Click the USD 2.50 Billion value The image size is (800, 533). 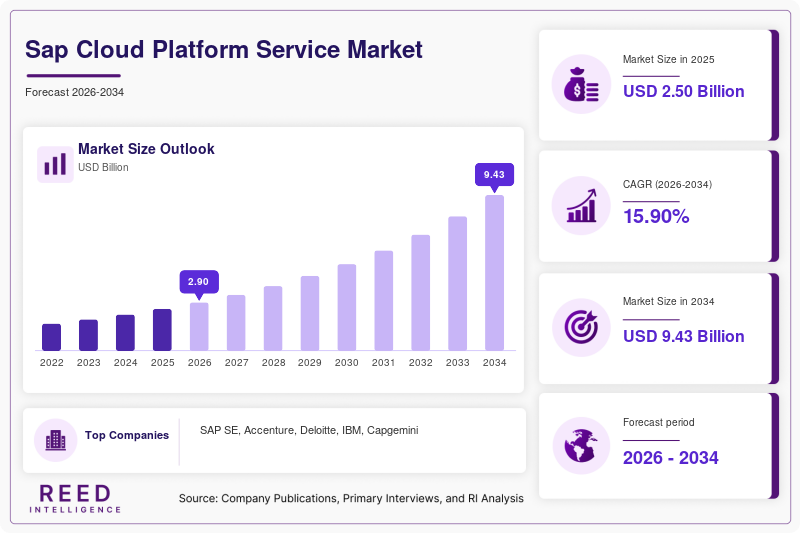point(684,91)
